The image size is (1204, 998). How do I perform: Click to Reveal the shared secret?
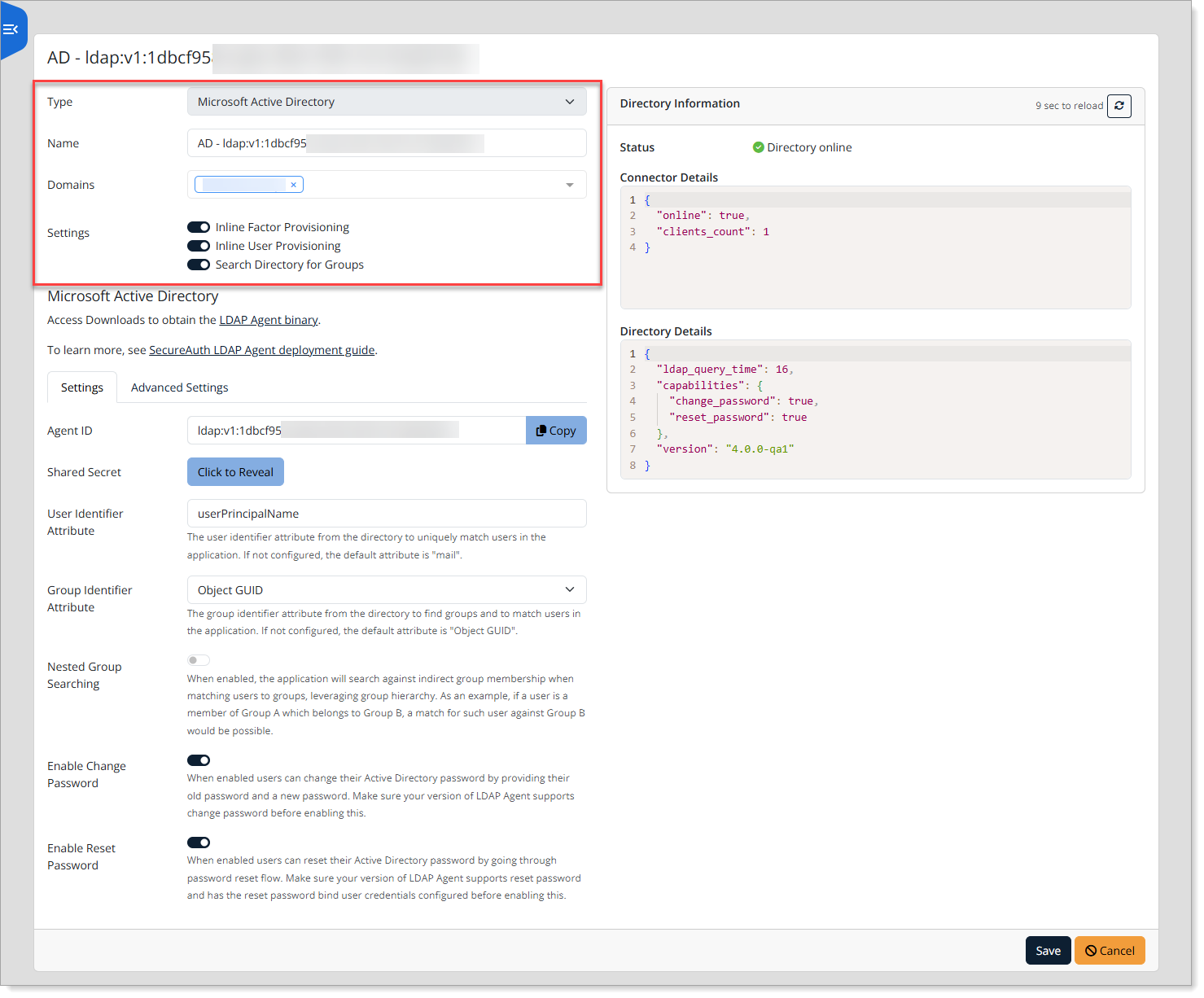pos(235,472)
